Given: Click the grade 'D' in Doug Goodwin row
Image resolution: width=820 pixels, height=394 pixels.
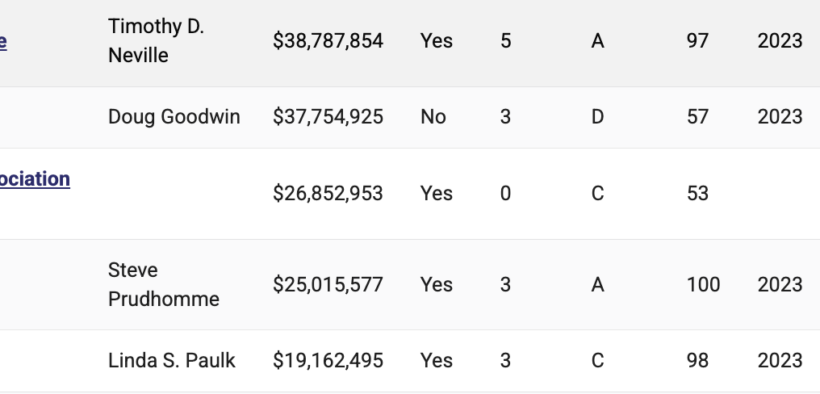Looking at the screenshot, I should 597,117.
